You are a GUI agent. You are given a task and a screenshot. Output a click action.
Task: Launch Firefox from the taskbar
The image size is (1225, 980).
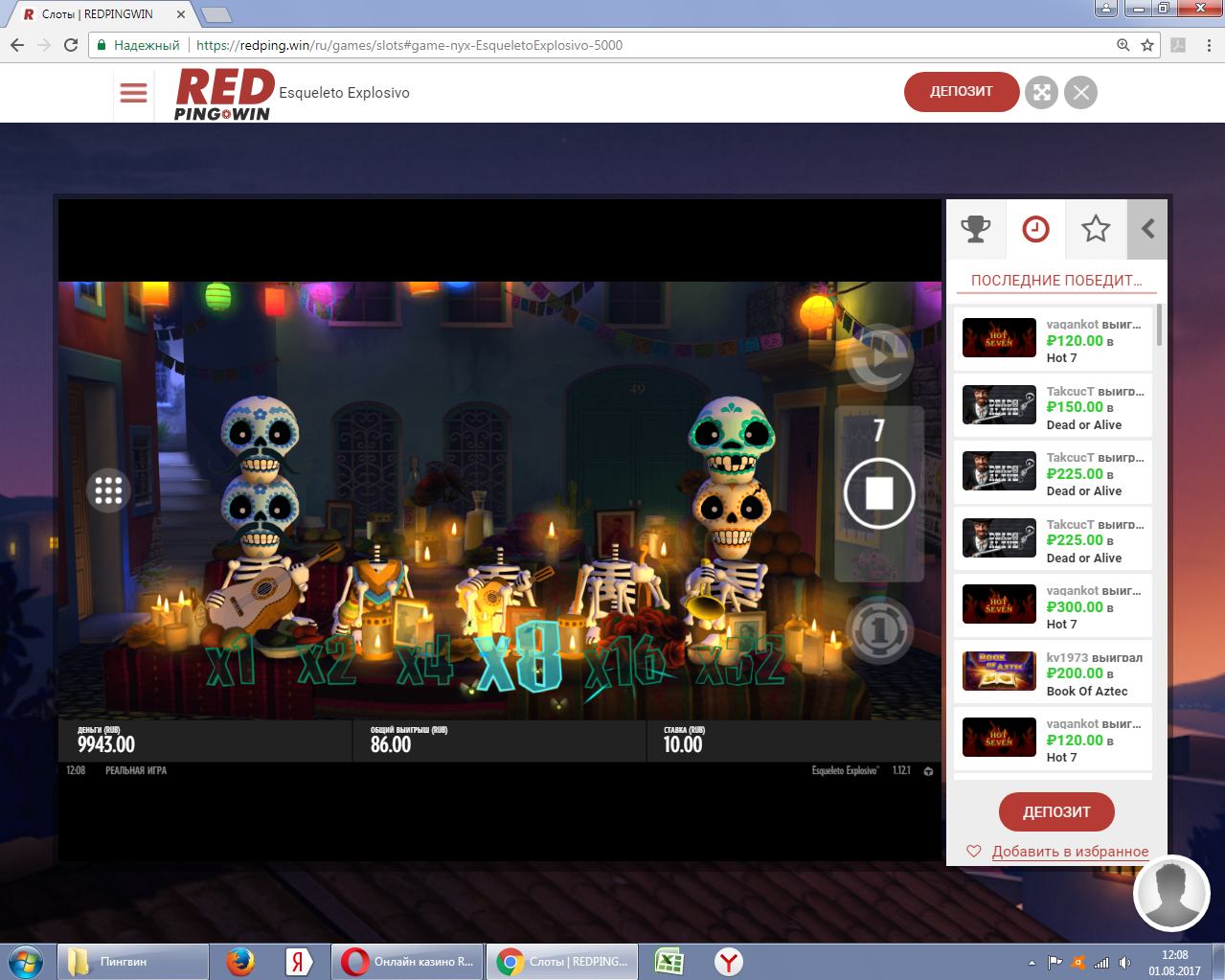pos(239,962)
